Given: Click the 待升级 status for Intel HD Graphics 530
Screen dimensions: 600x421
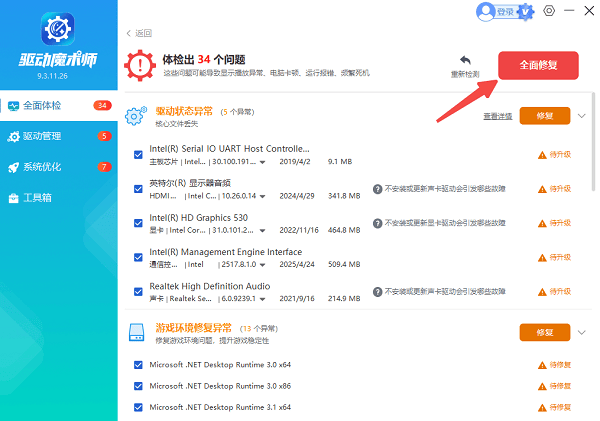Looking at the screenshot, I should pos(560,223).
